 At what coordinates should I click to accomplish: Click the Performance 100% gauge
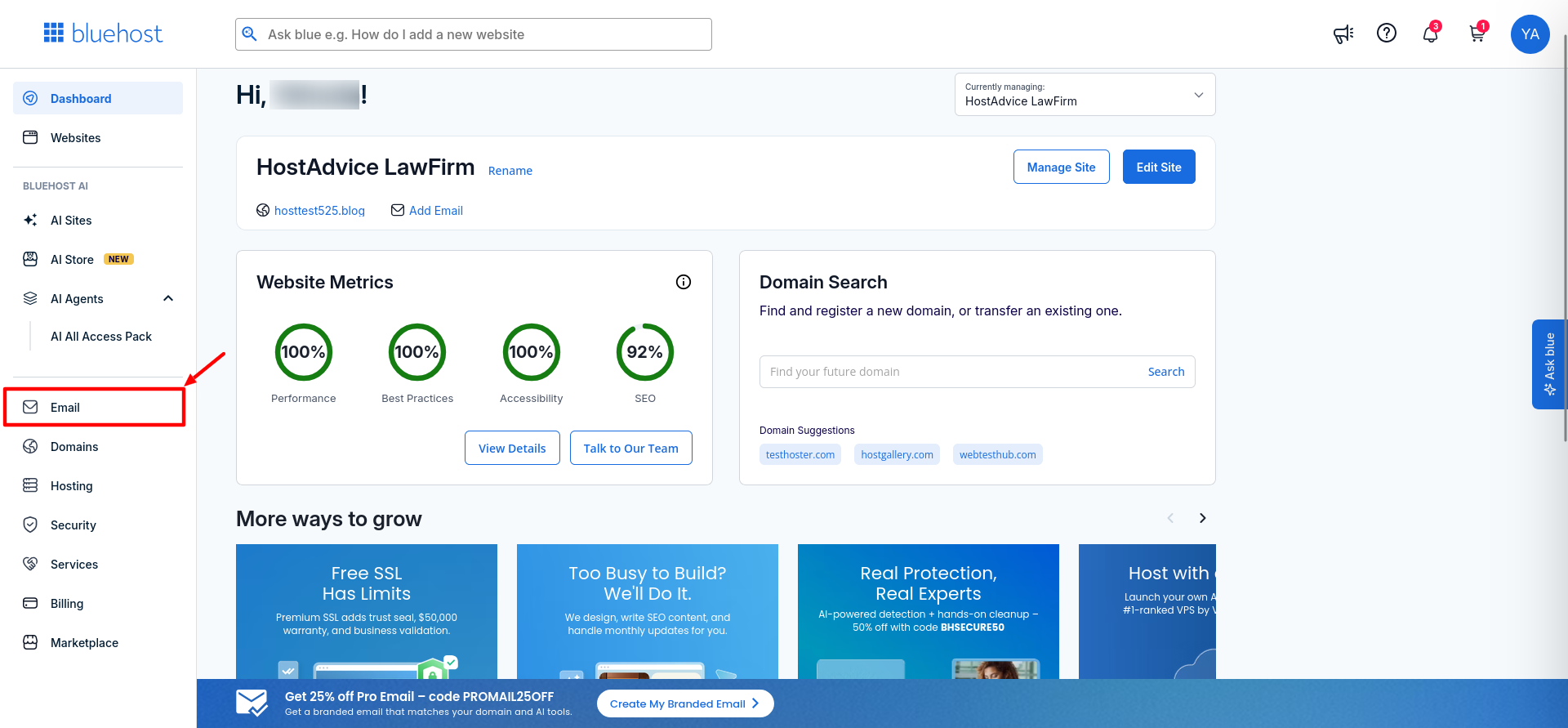tap(304, 352)
